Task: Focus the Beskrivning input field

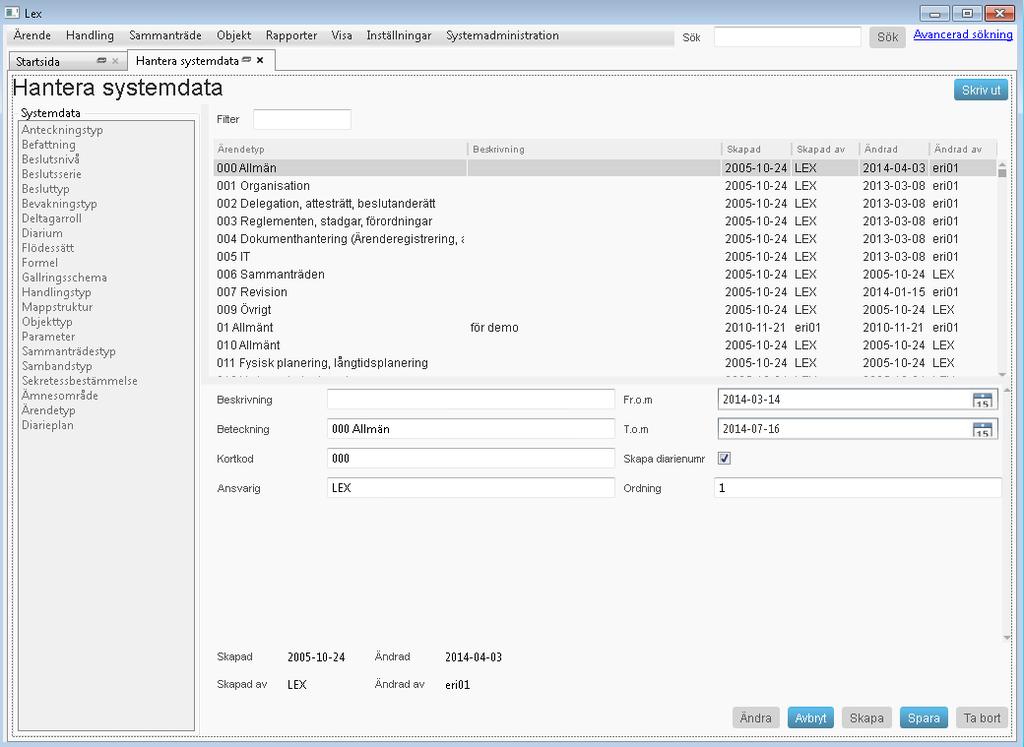Action: point(470,400)
